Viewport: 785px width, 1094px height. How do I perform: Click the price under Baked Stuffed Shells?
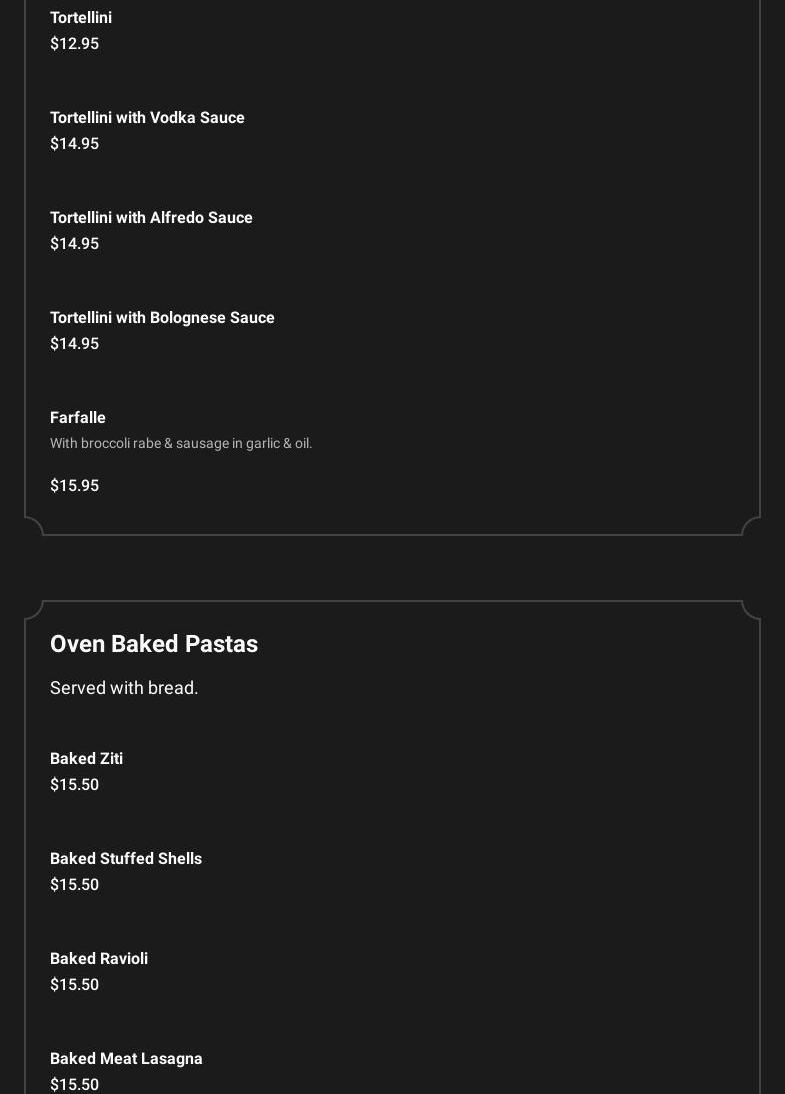tap(74, 885)
